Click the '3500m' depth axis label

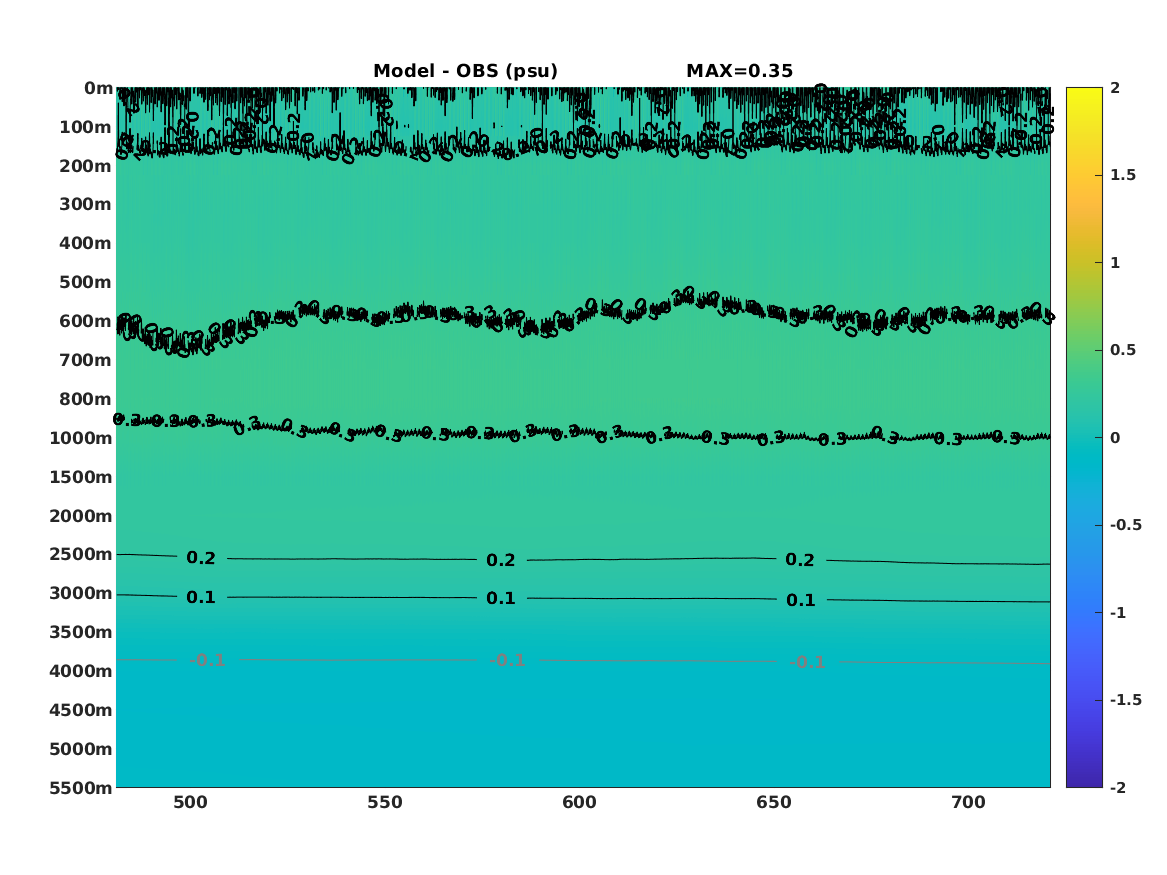(81, 632)
